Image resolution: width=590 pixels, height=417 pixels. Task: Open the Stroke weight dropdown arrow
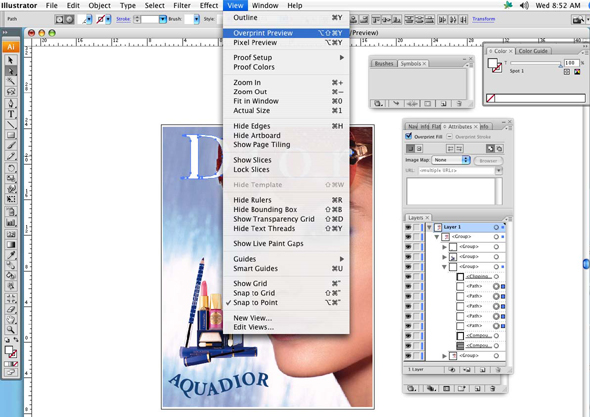coord(163,19)
